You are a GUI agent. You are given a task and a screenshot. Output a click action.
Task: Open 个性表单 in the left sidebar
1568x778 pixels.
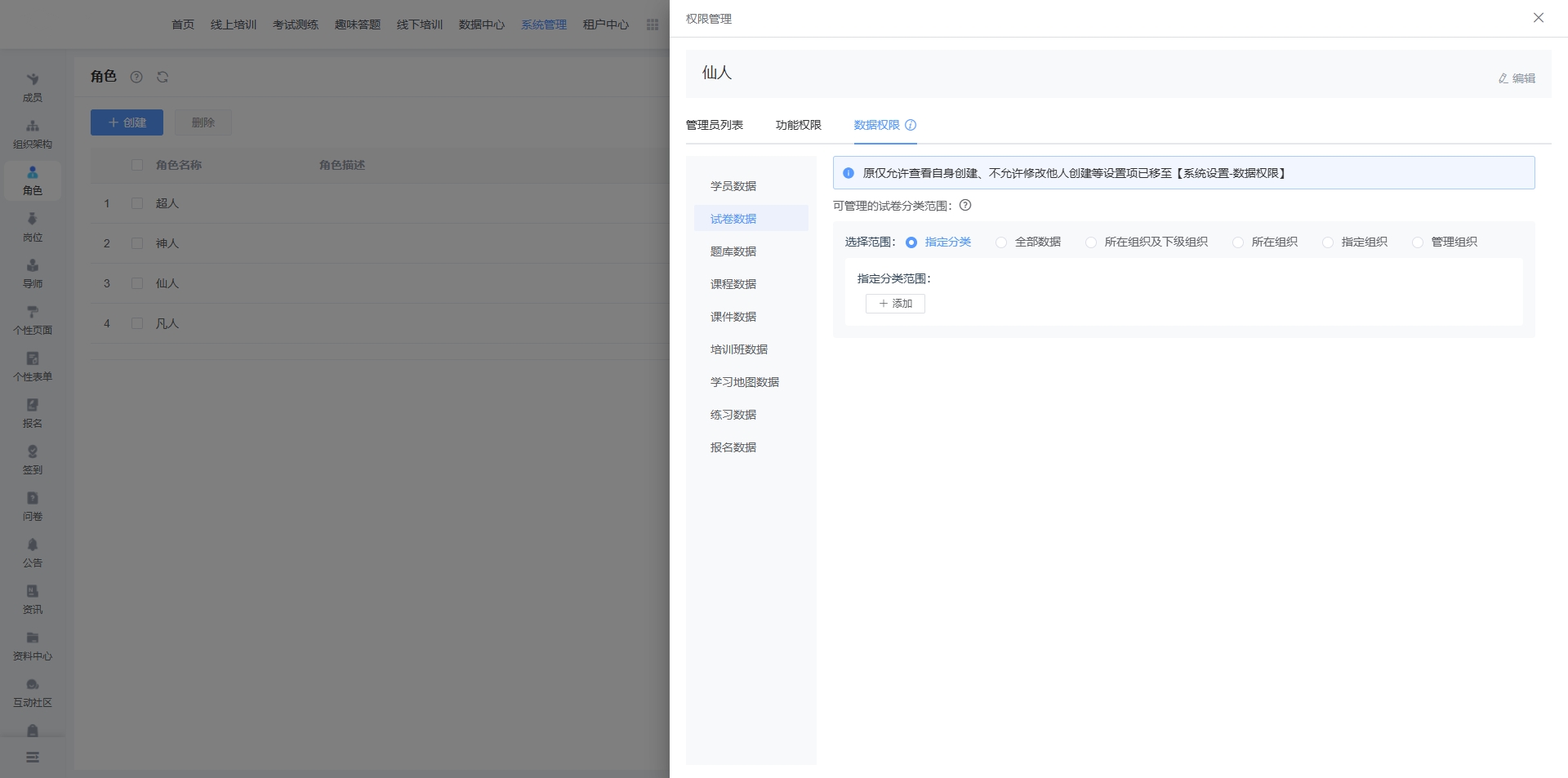coord(33,367)
